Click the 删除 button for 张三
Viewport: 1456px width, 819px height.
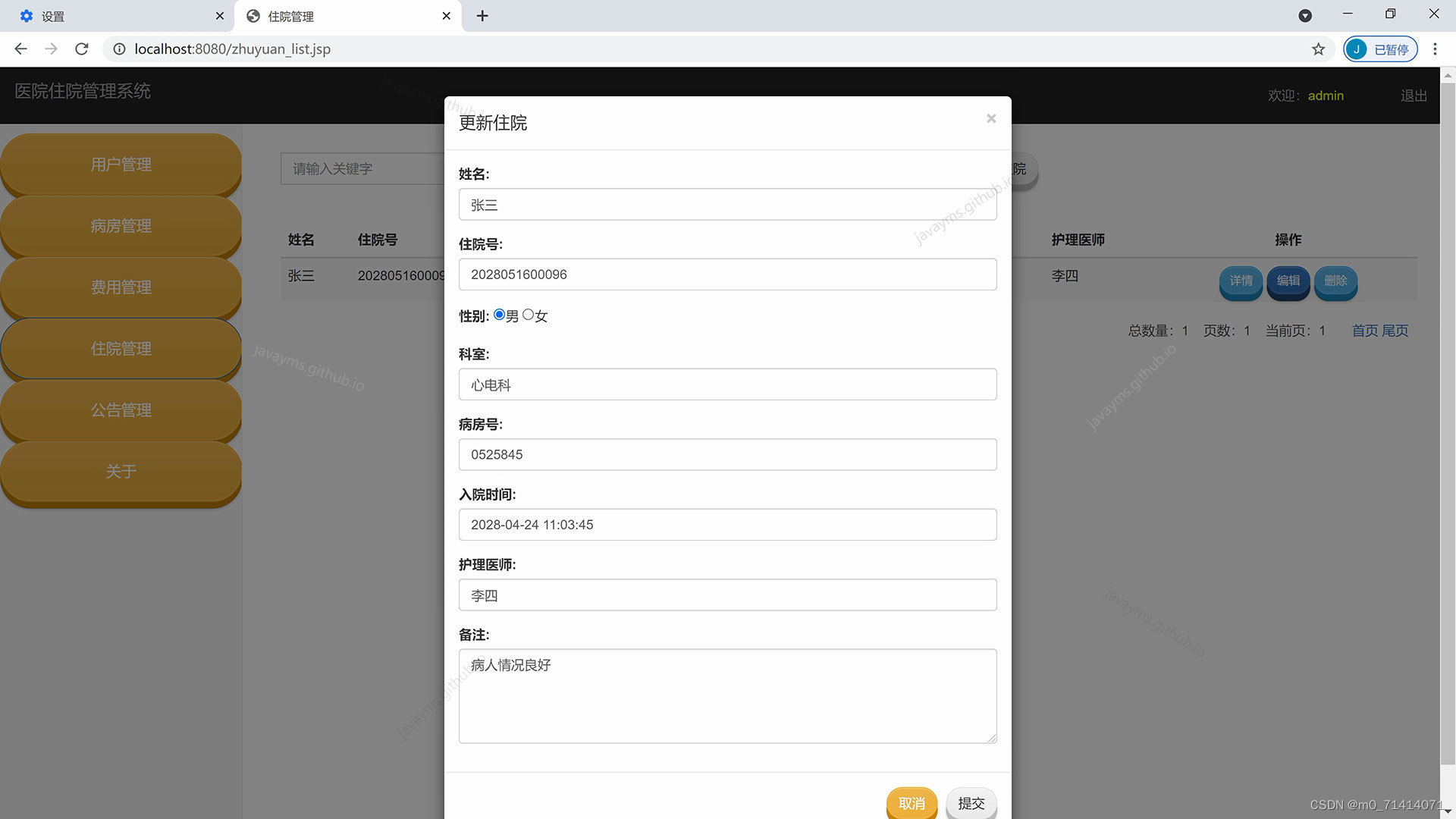1335,281
